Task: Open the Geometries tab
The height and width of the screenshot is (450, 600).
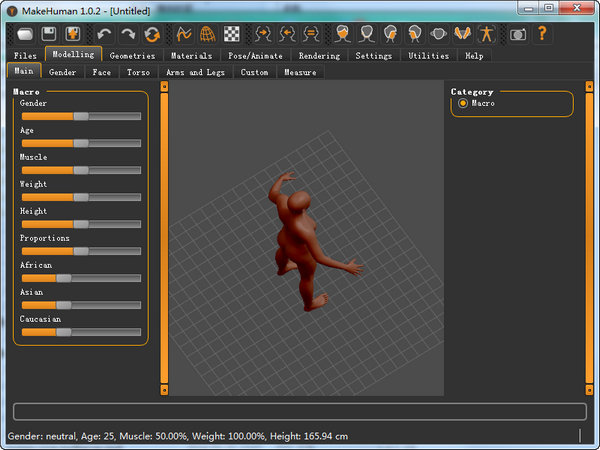Action: coord(132,56)
